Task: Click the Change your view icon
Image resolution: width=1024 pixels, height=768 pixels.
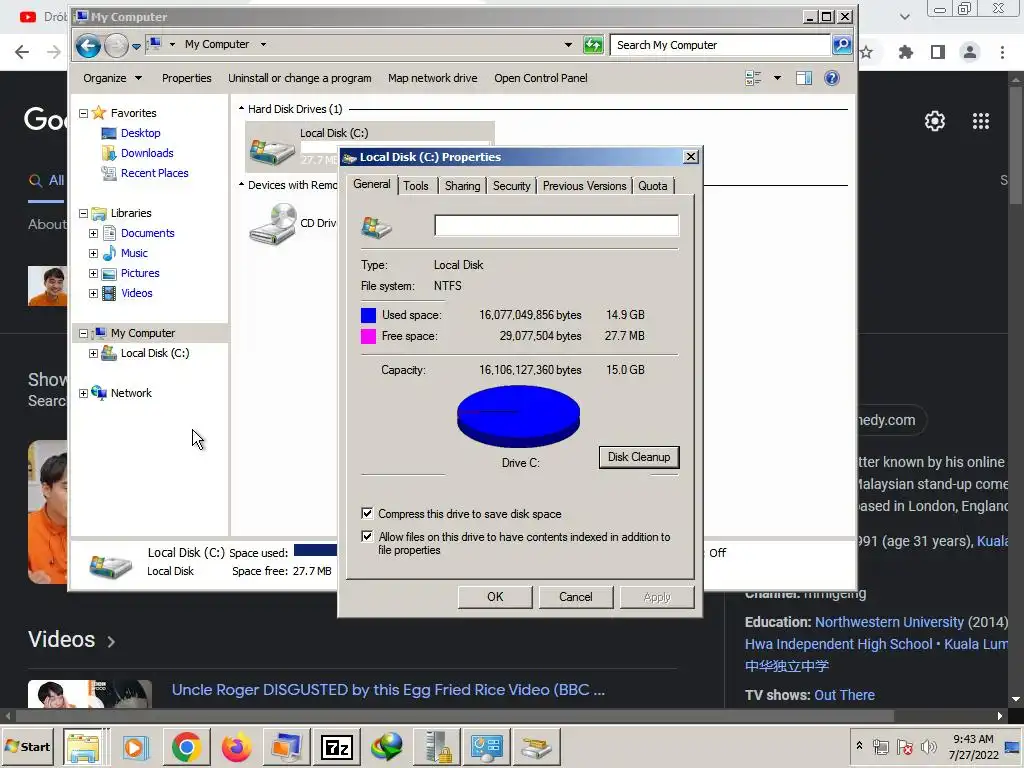Action: tap(753, 78)
